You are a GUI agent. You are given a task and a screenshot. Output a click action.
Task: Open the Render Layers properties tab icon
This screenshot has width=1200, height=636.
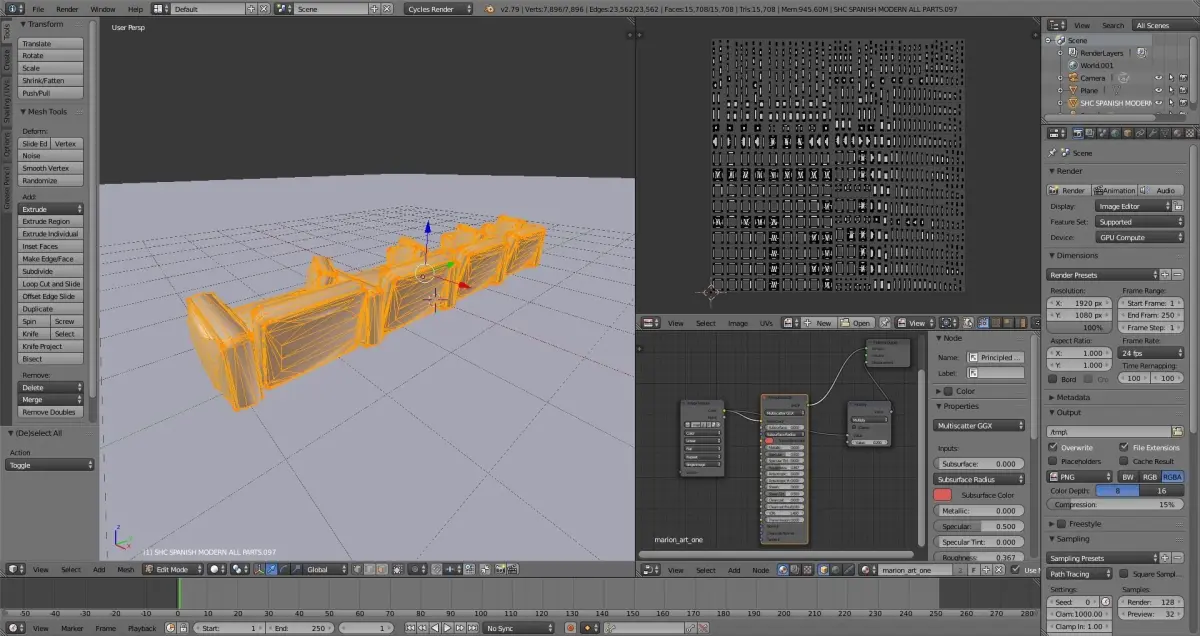click(x=1090, y=133)
